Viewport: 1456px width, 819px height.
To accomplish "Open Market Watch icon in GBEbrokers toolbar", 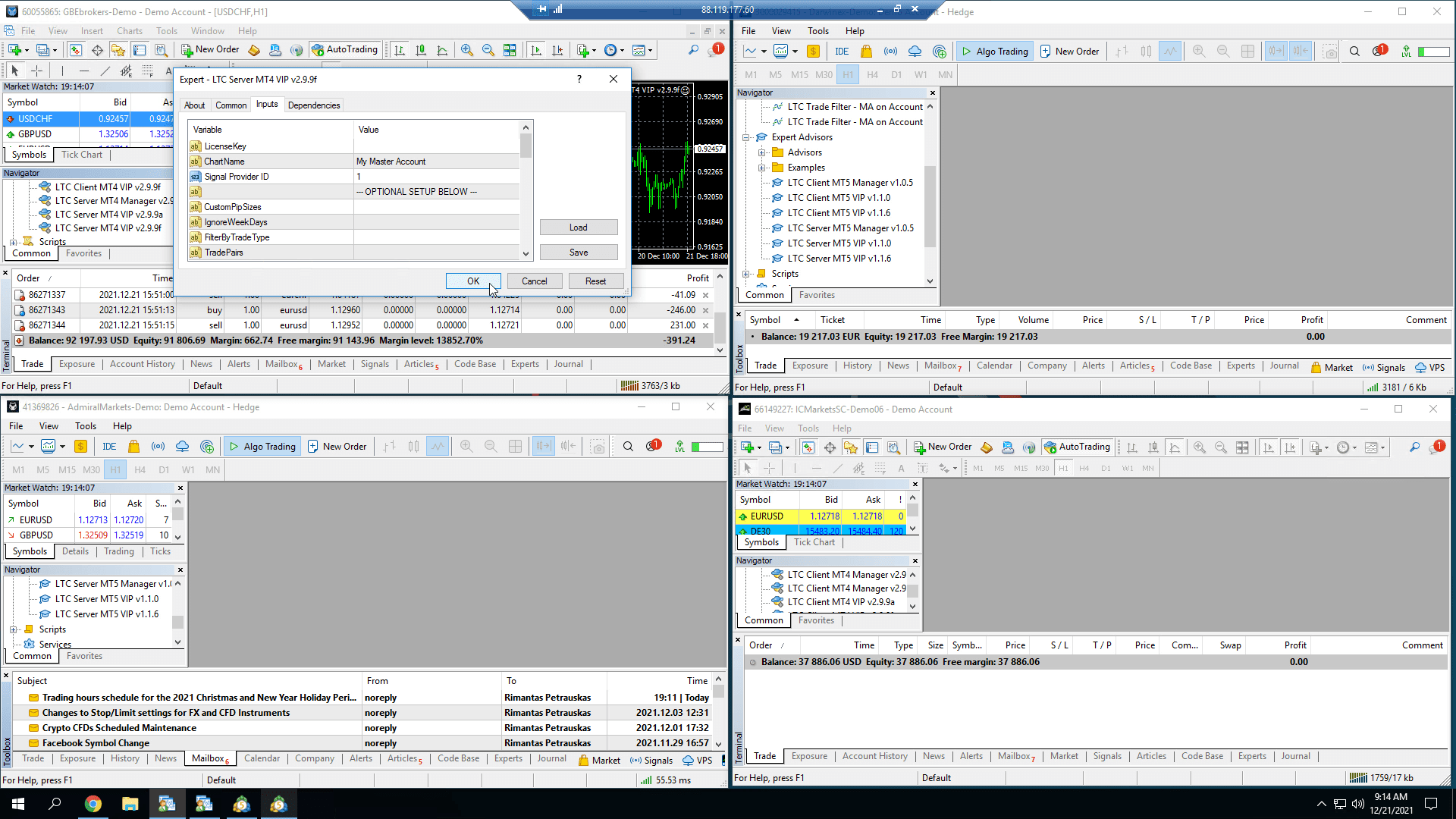I will (x=75, y=50).
